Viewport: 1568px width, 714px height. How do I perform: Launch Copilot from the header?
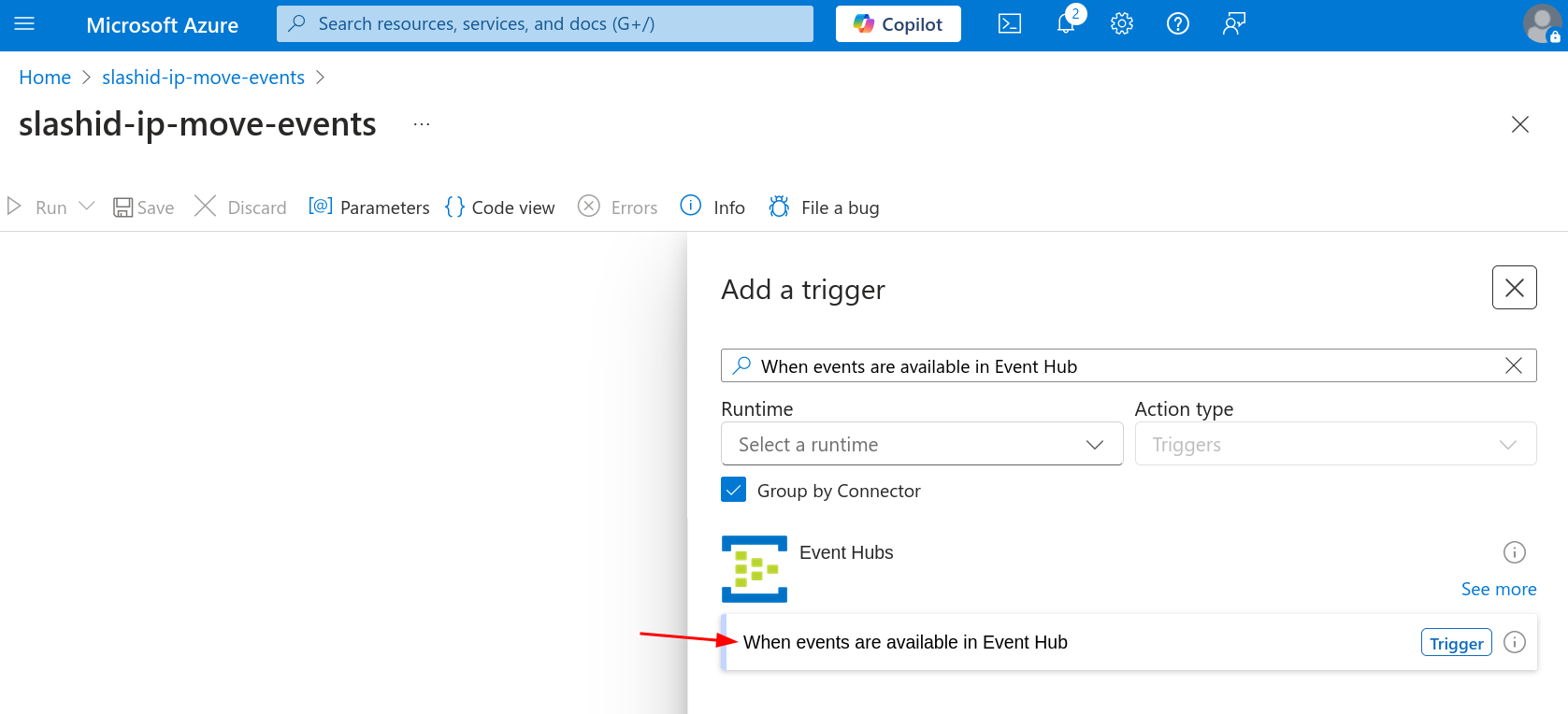click(x=899, y=24)
